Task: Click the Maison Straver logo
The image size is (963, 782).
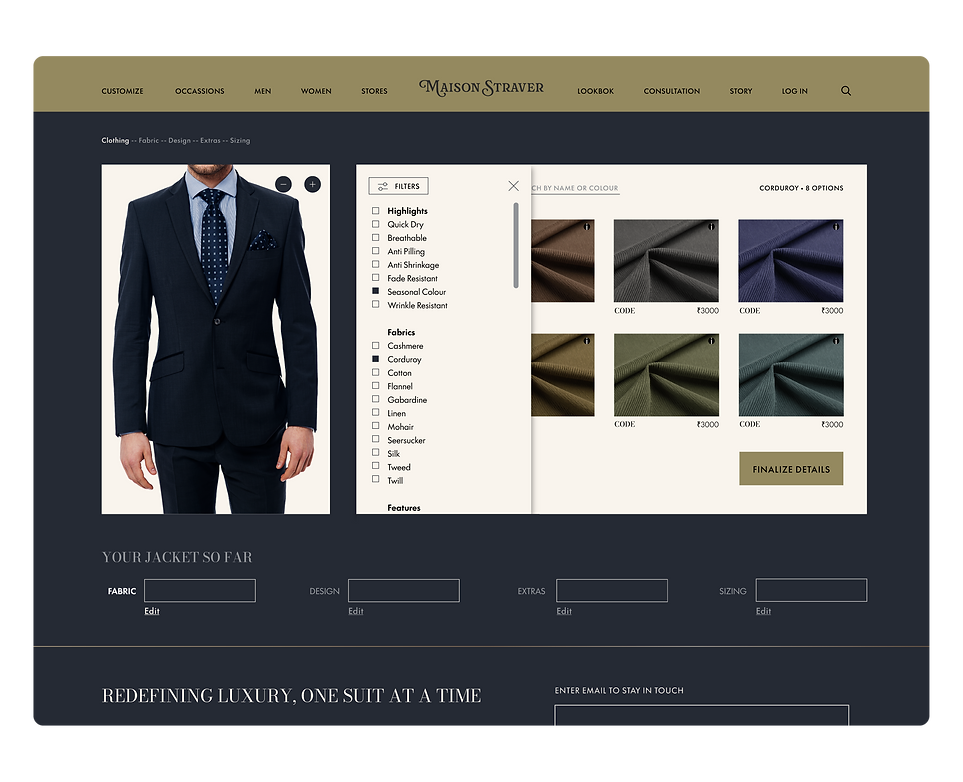Action: point(482,88)
